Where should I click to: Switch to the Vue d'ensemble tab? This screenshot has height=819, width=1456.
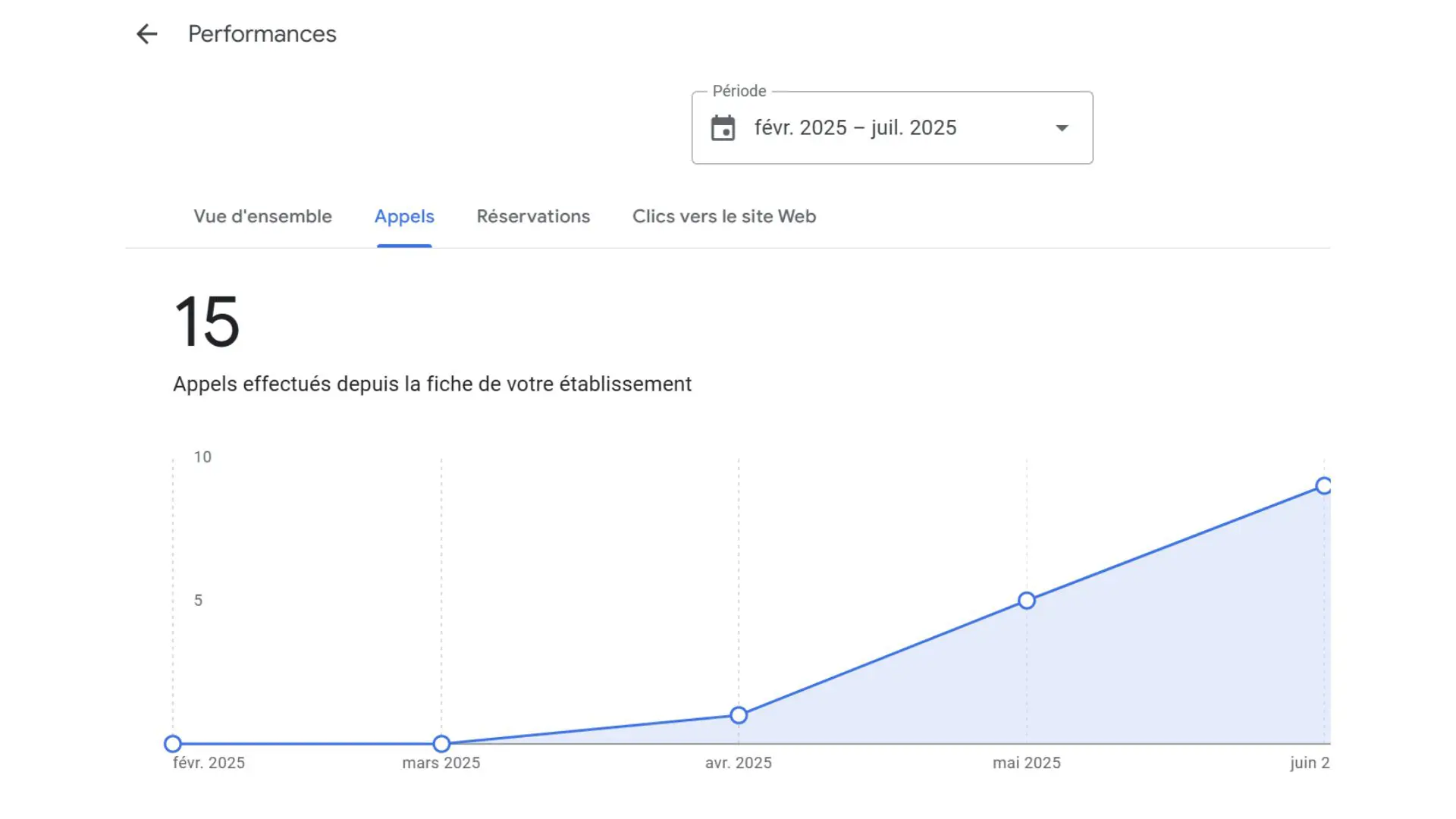262,216
